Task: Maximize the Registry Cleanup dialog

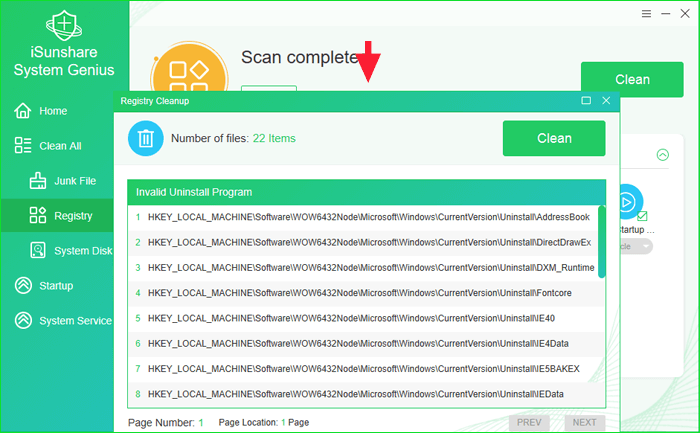Action: [x=586, y=100]
